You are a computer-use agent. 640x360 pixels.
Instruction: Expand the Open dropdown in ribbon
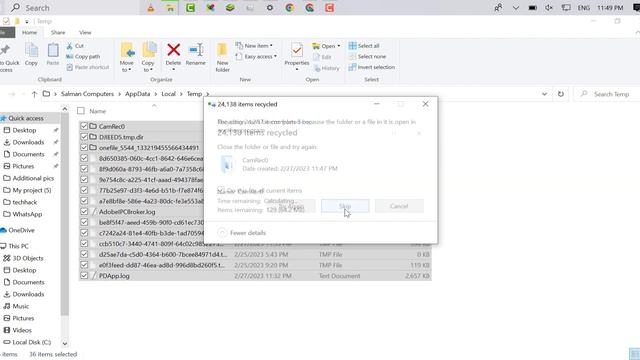(x=338, y=46)
